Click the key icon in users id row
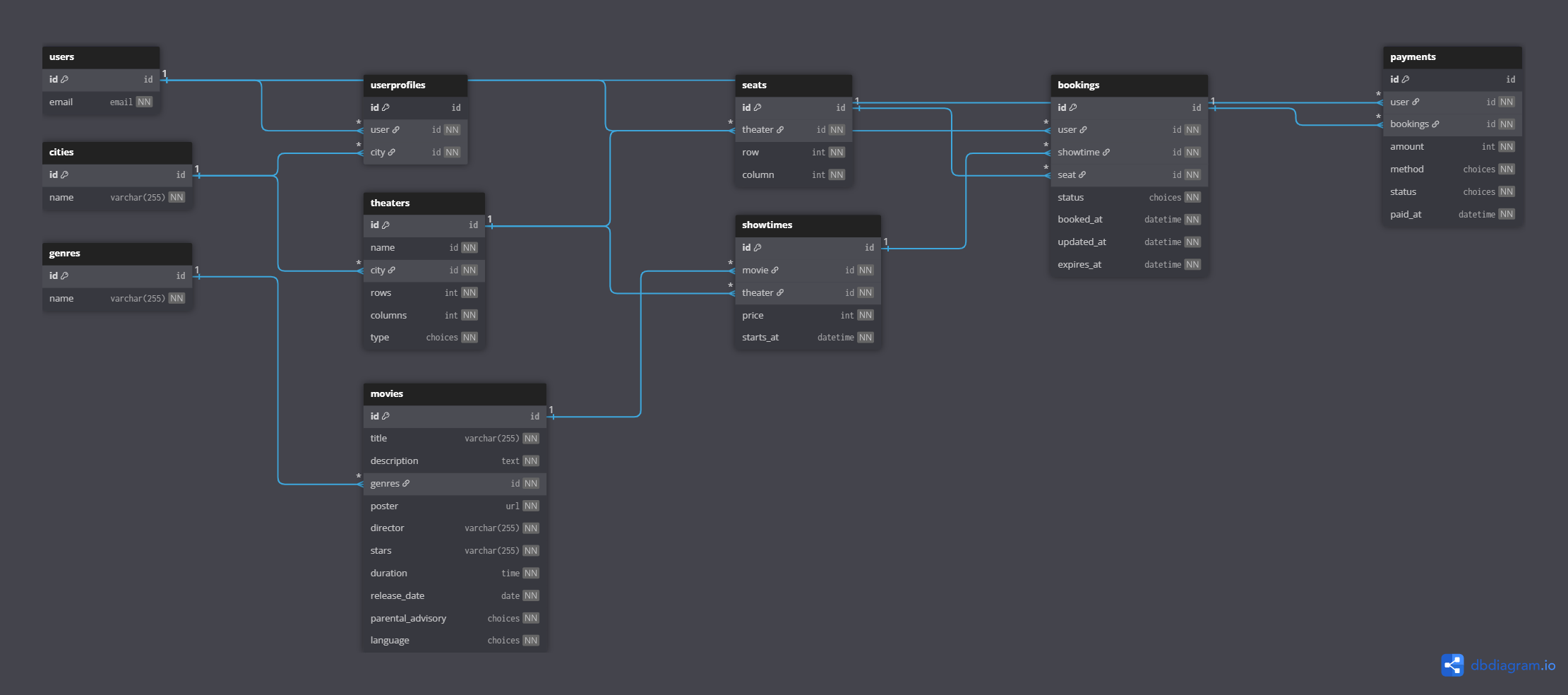This screenshot has height=695, width=1568. pos(64,80)
